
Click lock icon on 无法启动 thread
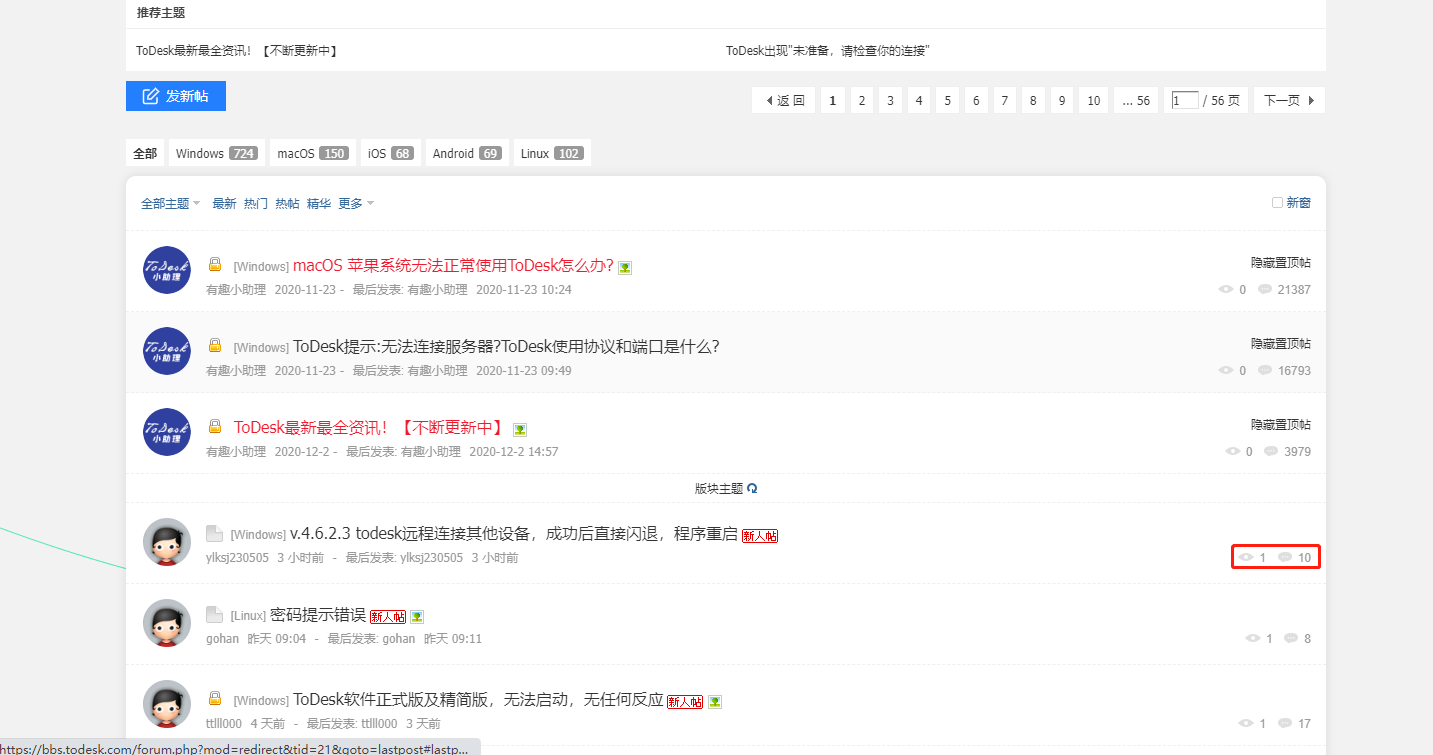pos(214,699)
